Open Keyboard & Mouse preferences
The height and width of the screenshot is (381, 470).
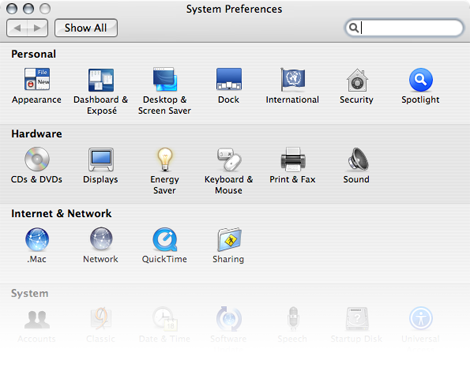tap(229, 159)
